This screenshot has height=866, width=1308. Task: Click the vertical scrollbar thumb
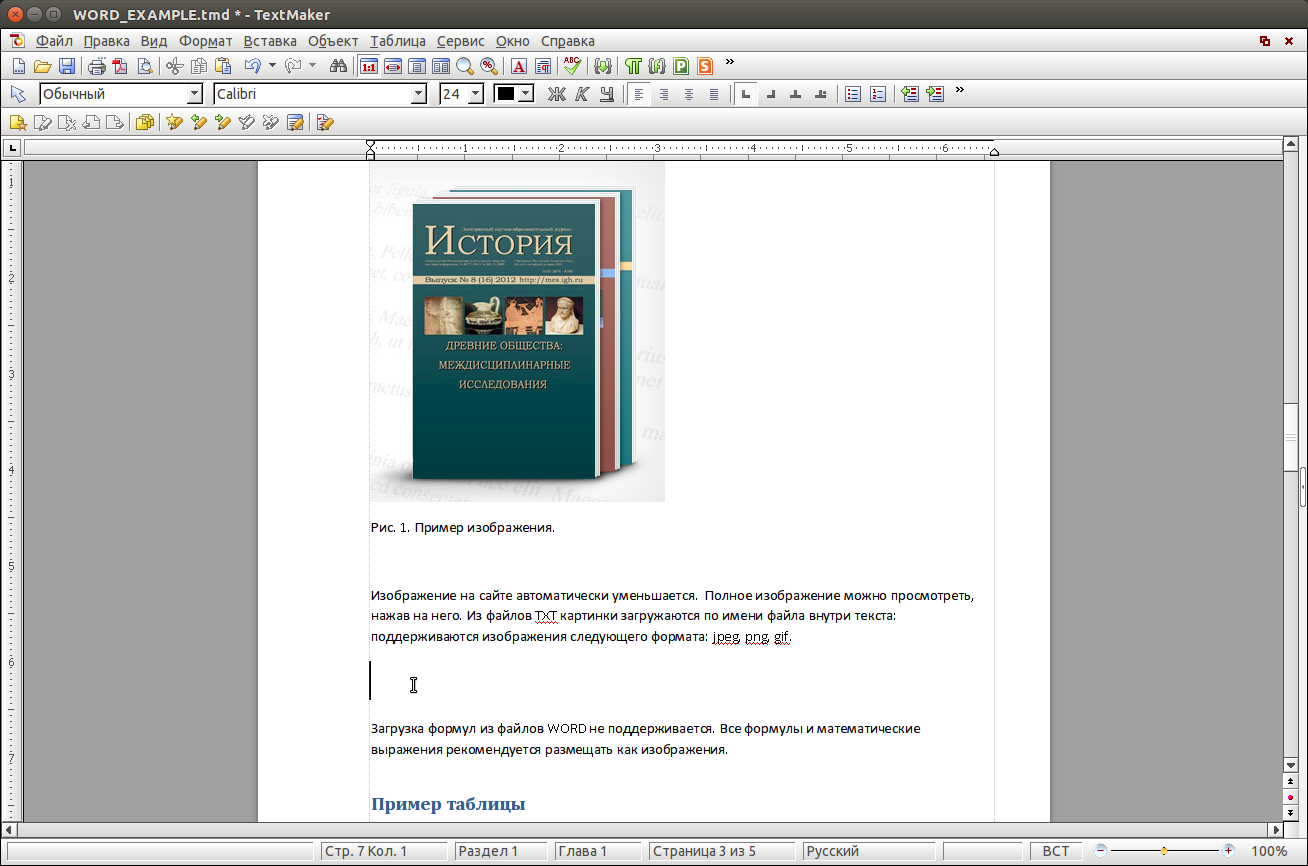tap(1291, 437)
